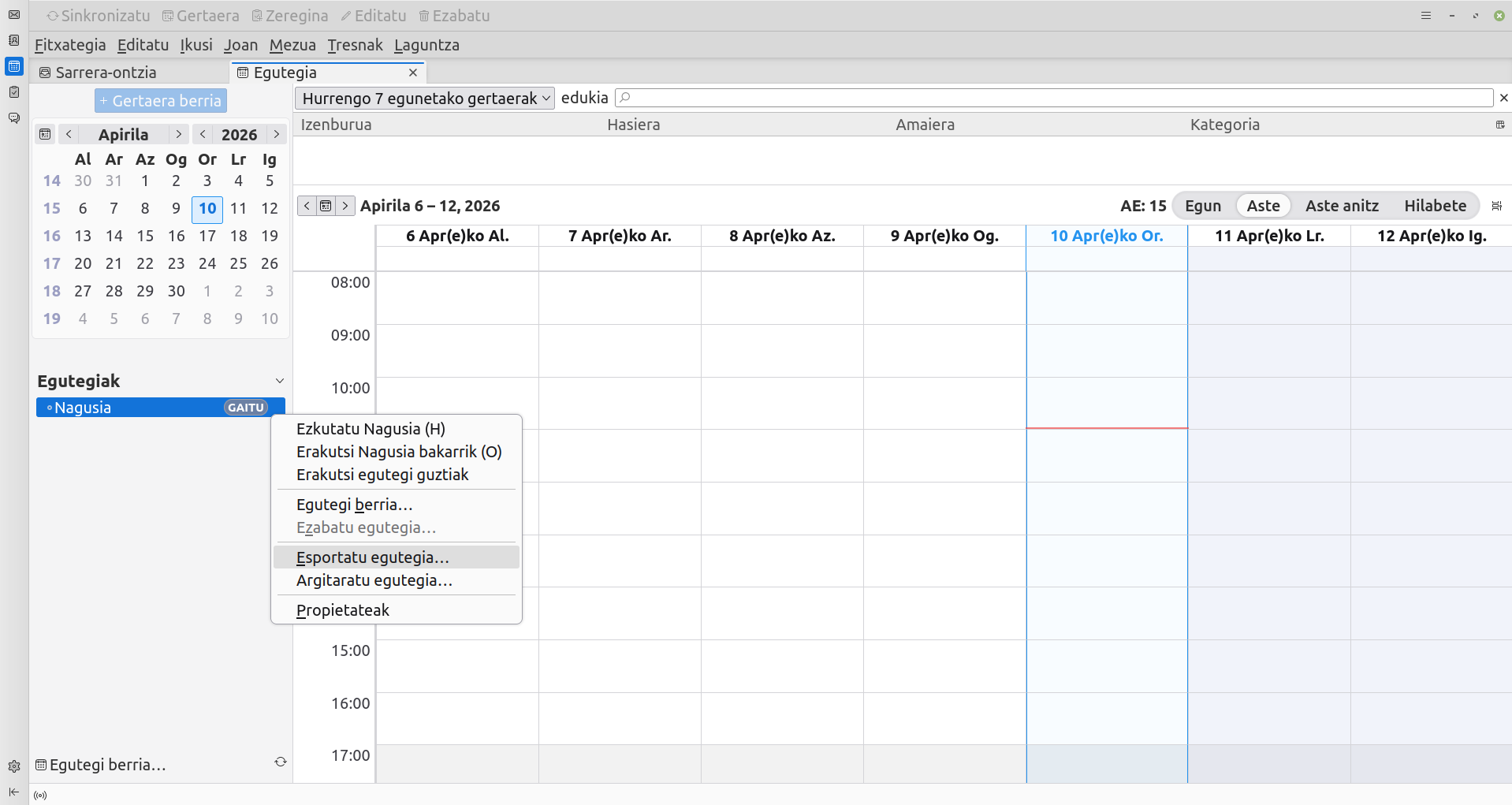Click go-to-today icon in week navigation
Viewport: 1512px width, 805px height.
326,206
